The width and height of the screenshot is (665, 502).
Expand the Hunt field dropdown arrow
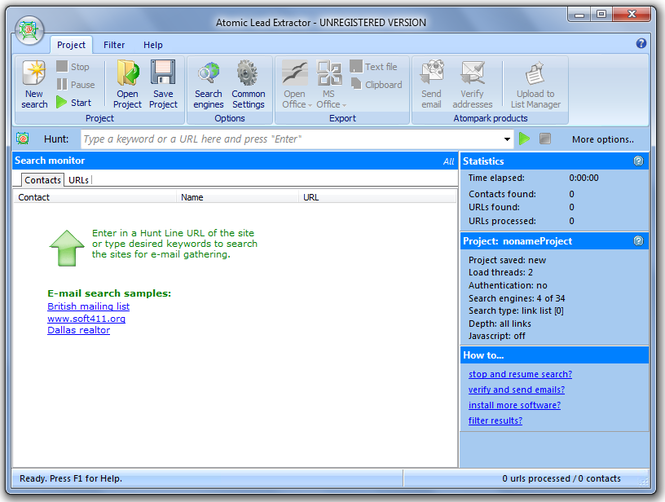(507, 139)
